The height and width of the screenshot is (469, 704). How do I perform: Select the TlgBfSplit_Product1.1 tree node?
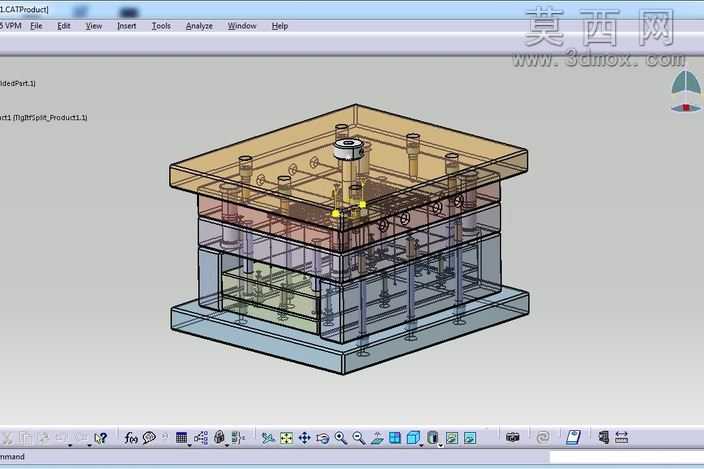[44, 118]
